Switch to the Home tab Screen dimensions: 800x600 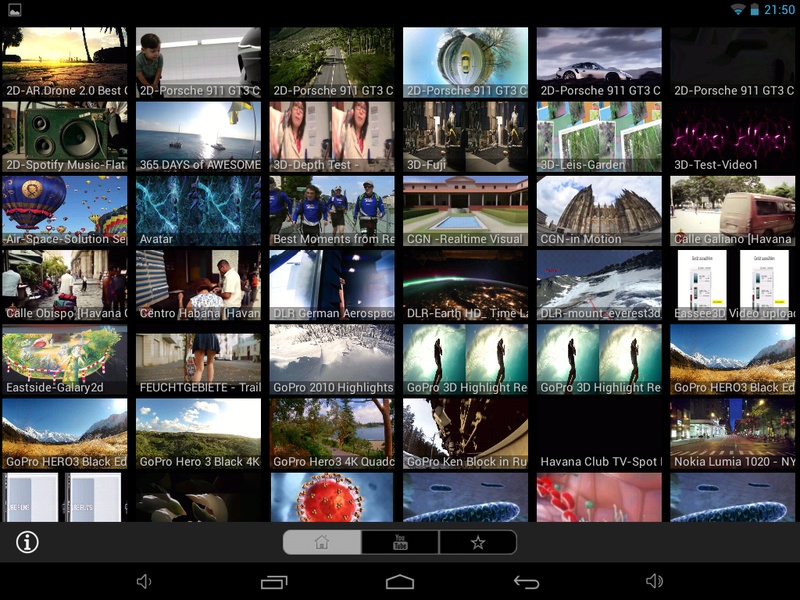tap(322, 542)
